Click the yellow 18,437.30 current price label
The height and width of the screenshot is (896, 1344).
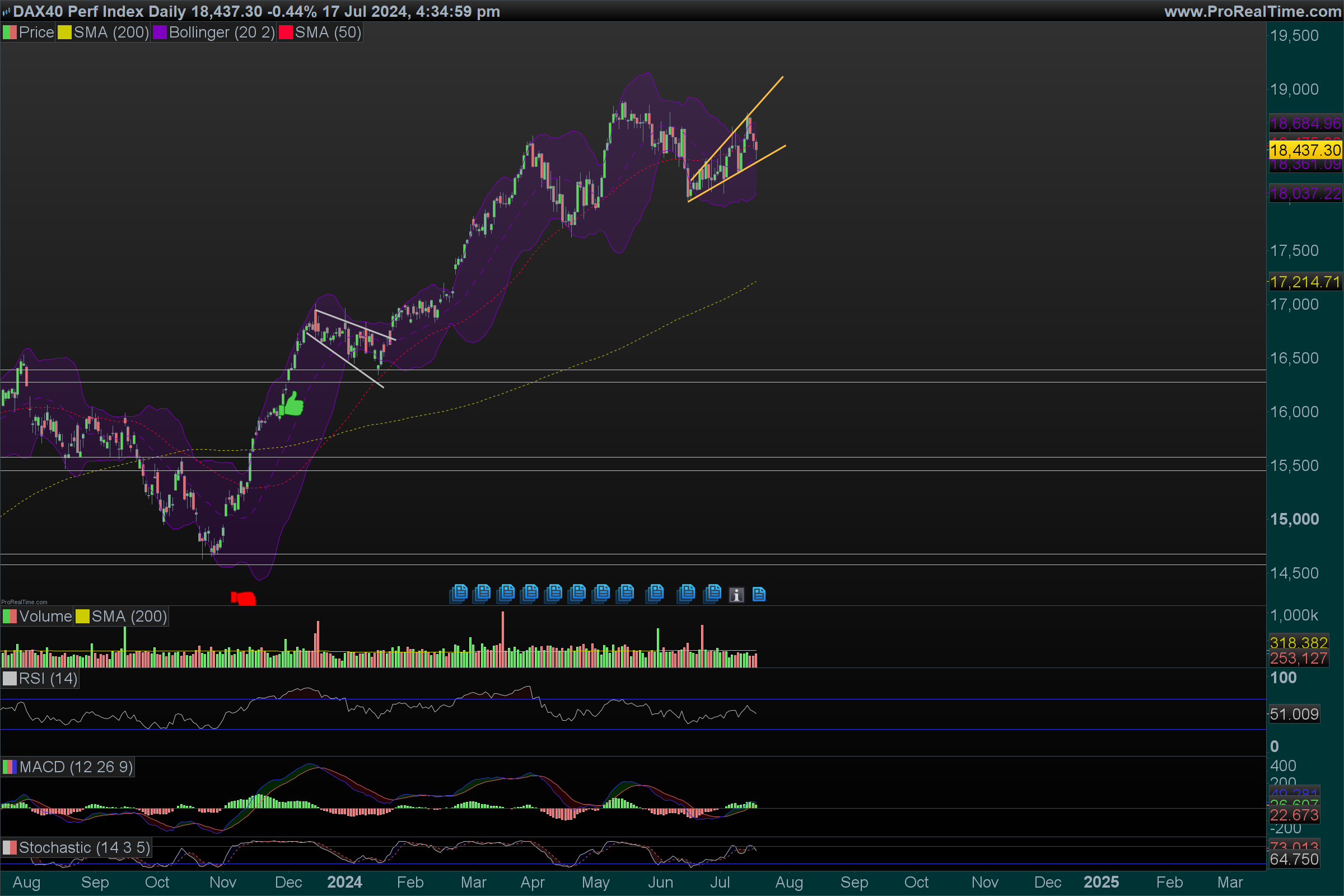click(1305, 150)
